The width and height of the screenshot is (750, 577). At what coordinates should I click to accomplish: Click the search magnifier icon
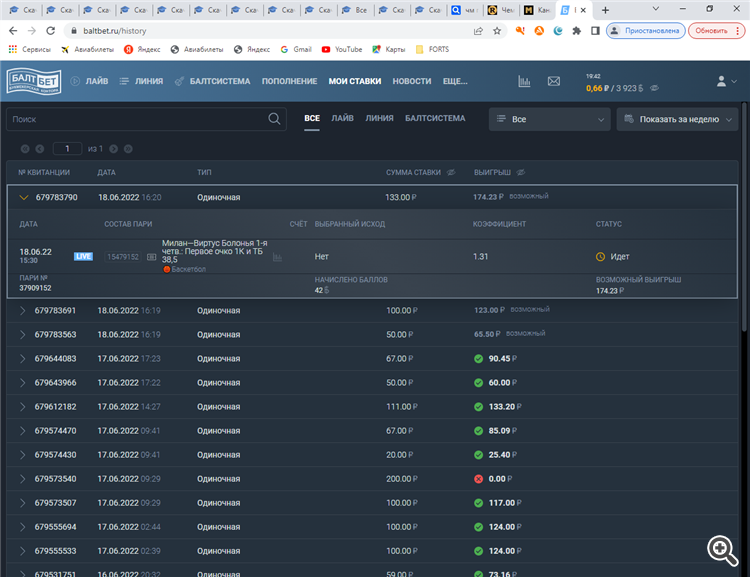[274, 119]
